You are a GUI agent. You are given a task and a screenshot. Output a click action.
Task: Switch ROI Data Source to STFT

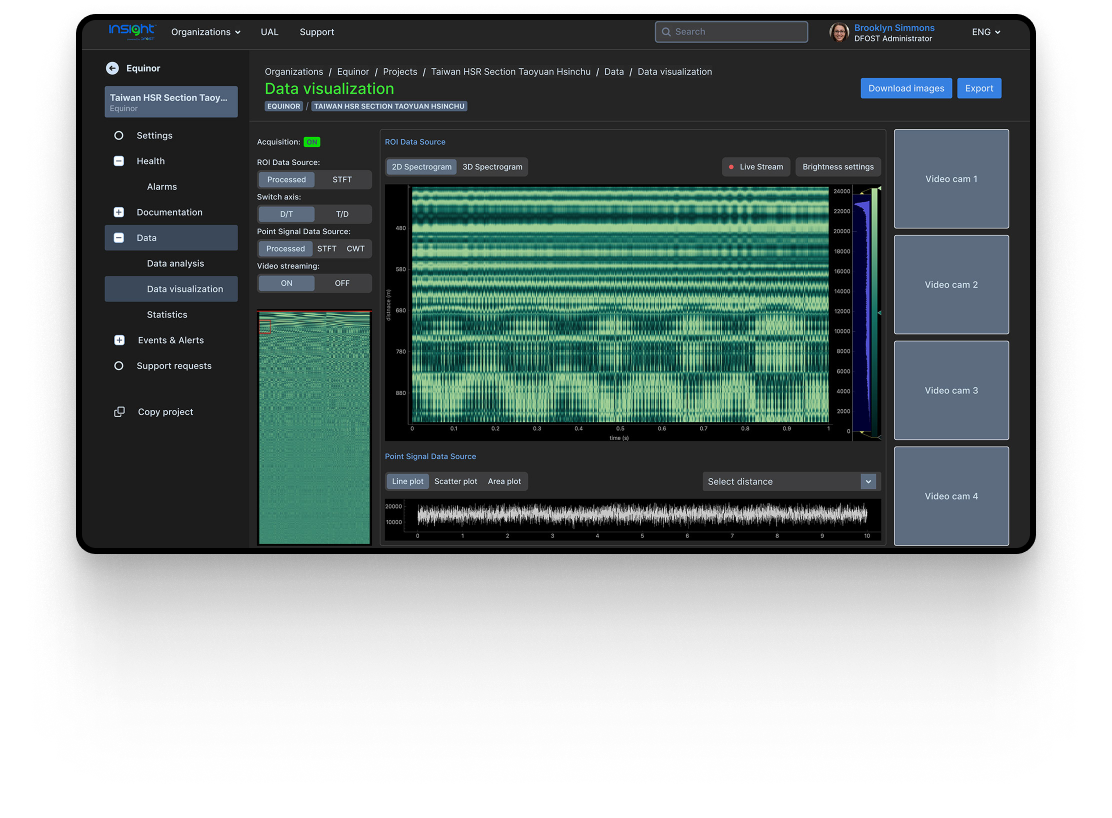click(342, 180)
